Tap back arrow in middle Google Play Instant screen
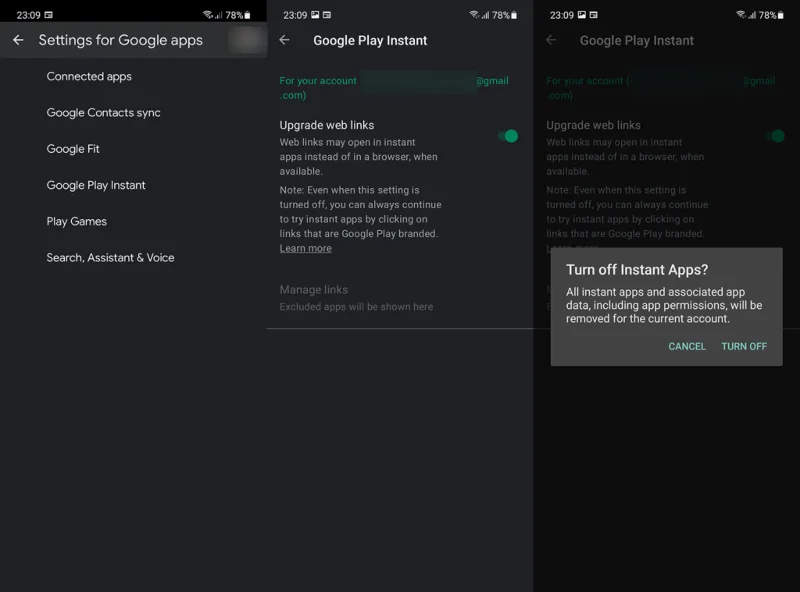This screenshot has height=592, width=800. pos(285,40)
